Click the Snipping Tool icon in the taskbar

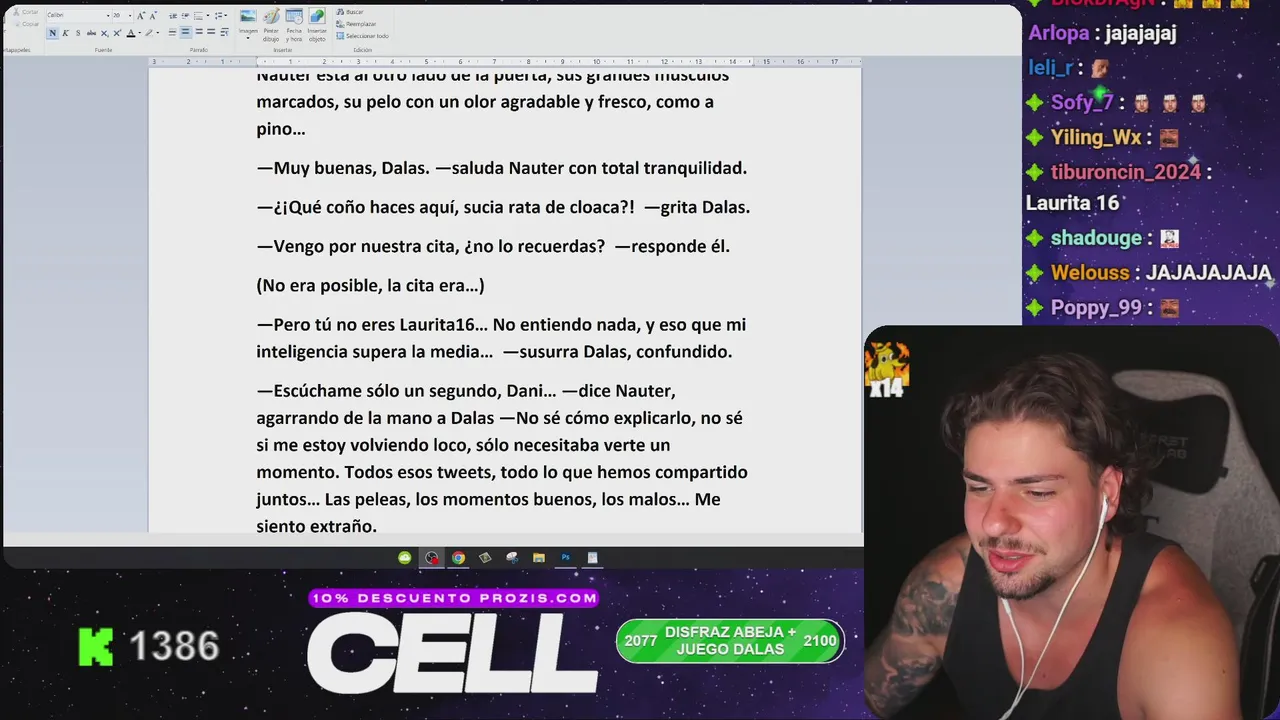(x=512, y=558)
